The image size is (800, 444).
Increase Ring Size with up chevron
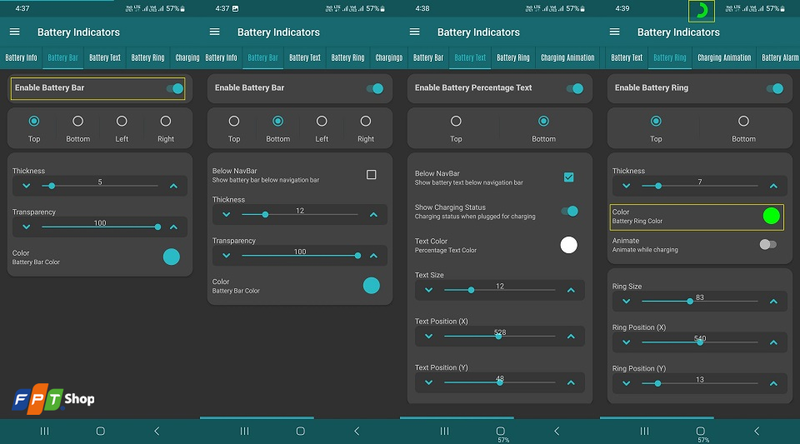773,301
